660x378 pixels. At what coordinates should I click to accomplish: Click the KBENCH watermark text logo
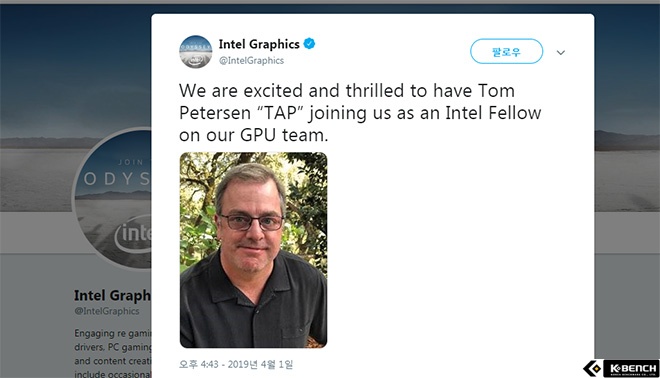pos(631,368)
